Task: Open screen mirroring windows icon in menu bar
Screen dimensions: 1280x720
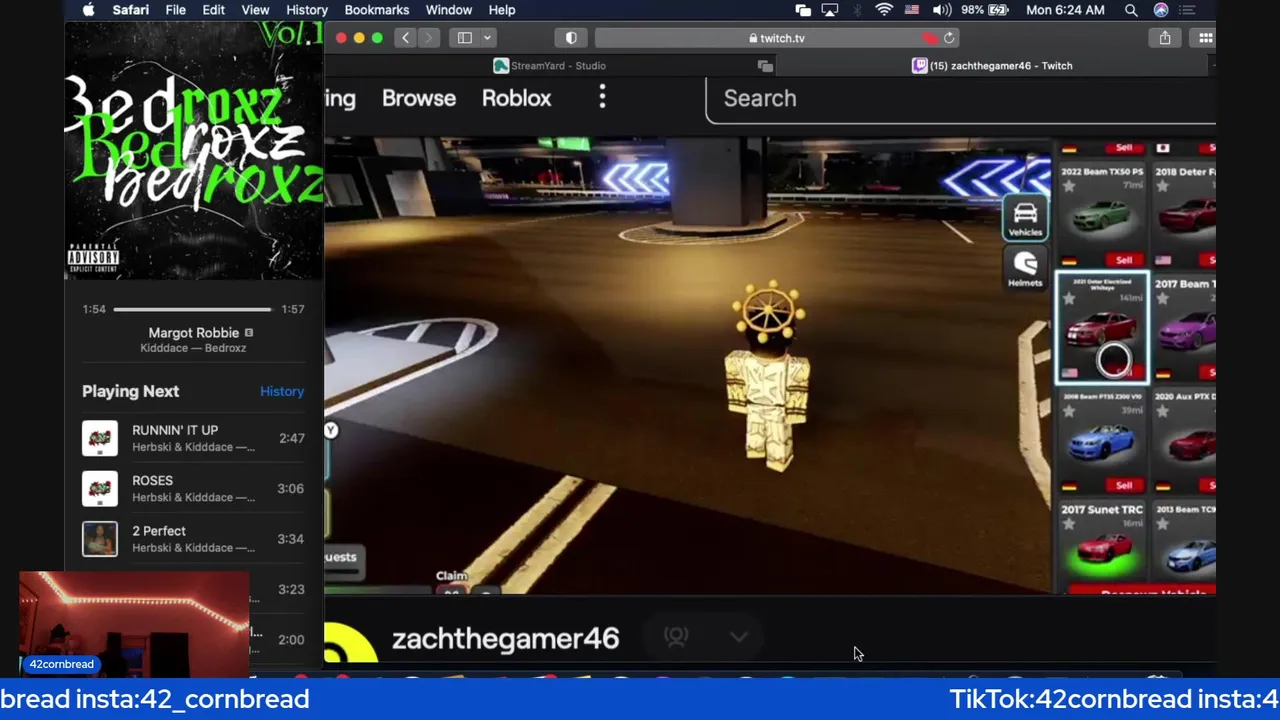Action: point(803,10)
